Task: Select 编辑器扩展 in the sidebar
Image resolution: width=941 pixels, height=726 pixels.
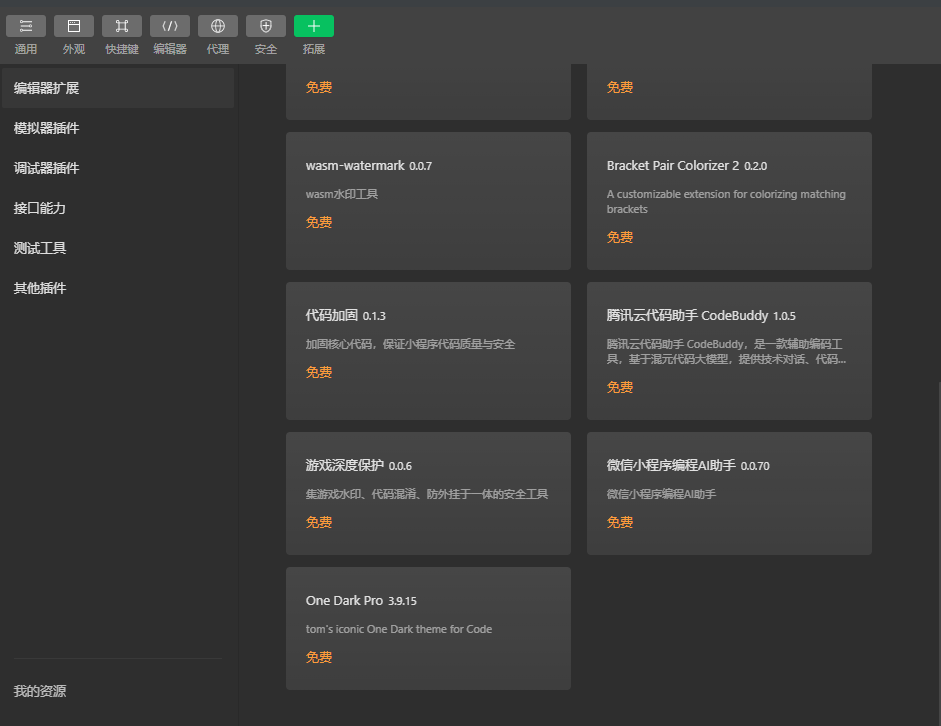Action: (x=118, y=88)
